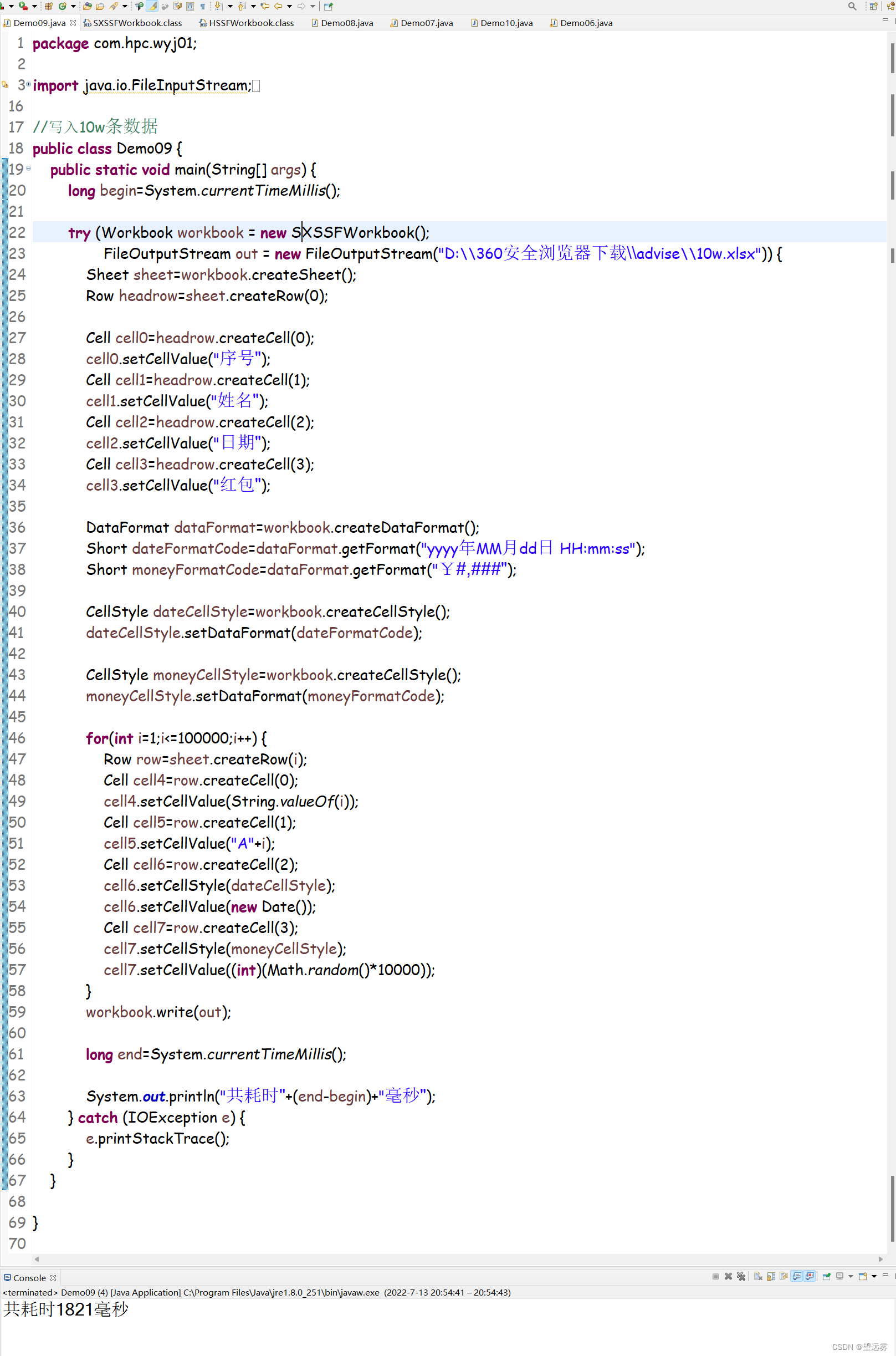Click the Open Console icon

pos(863,1277)
